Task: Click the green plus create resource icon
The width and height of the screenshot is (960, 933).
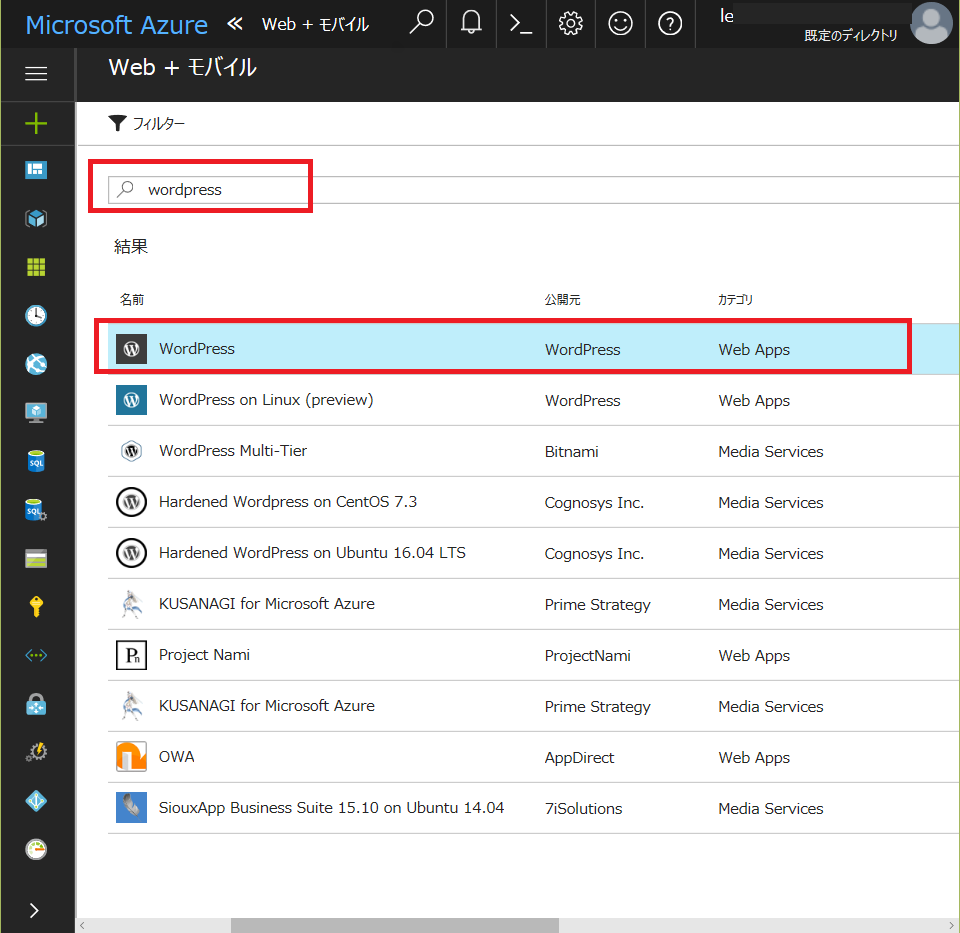Action: (36, 123)
